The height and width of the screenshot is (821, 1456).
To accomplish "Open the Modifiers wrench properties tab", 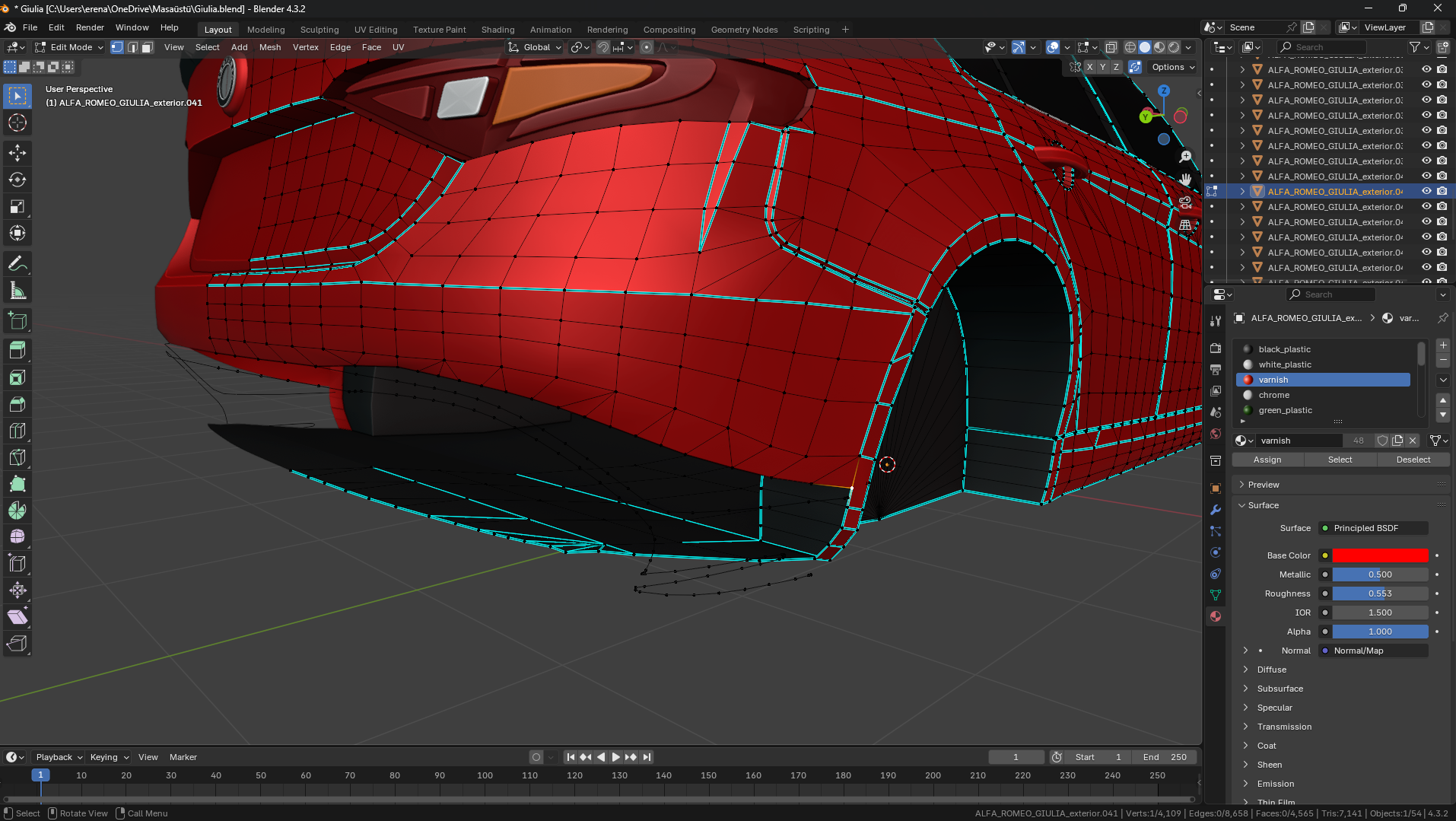I will (1216, 510).
